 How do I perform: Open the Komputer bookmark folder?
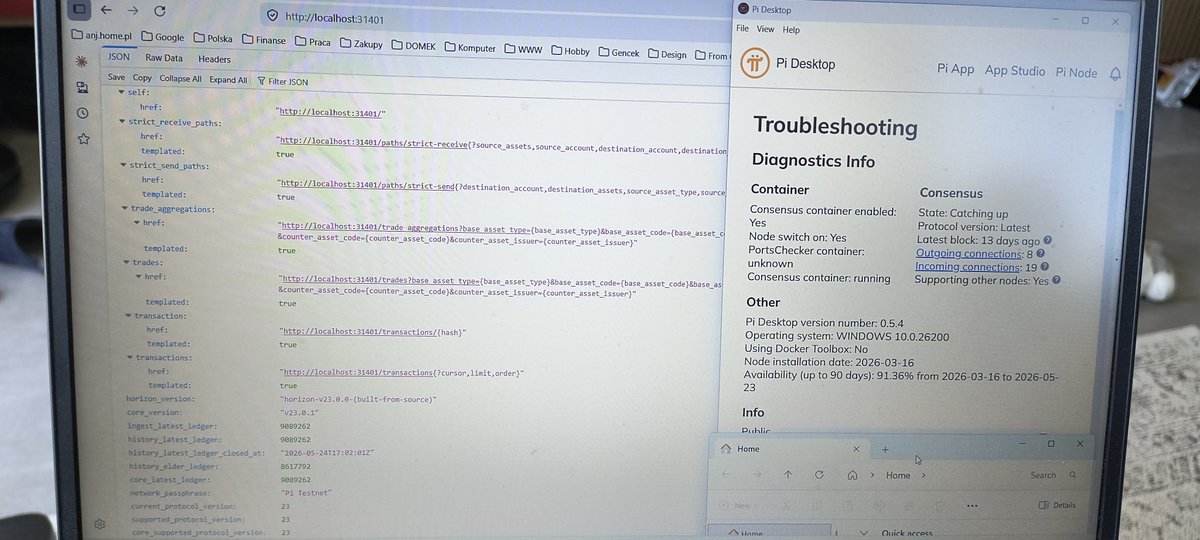pos(470,48)
